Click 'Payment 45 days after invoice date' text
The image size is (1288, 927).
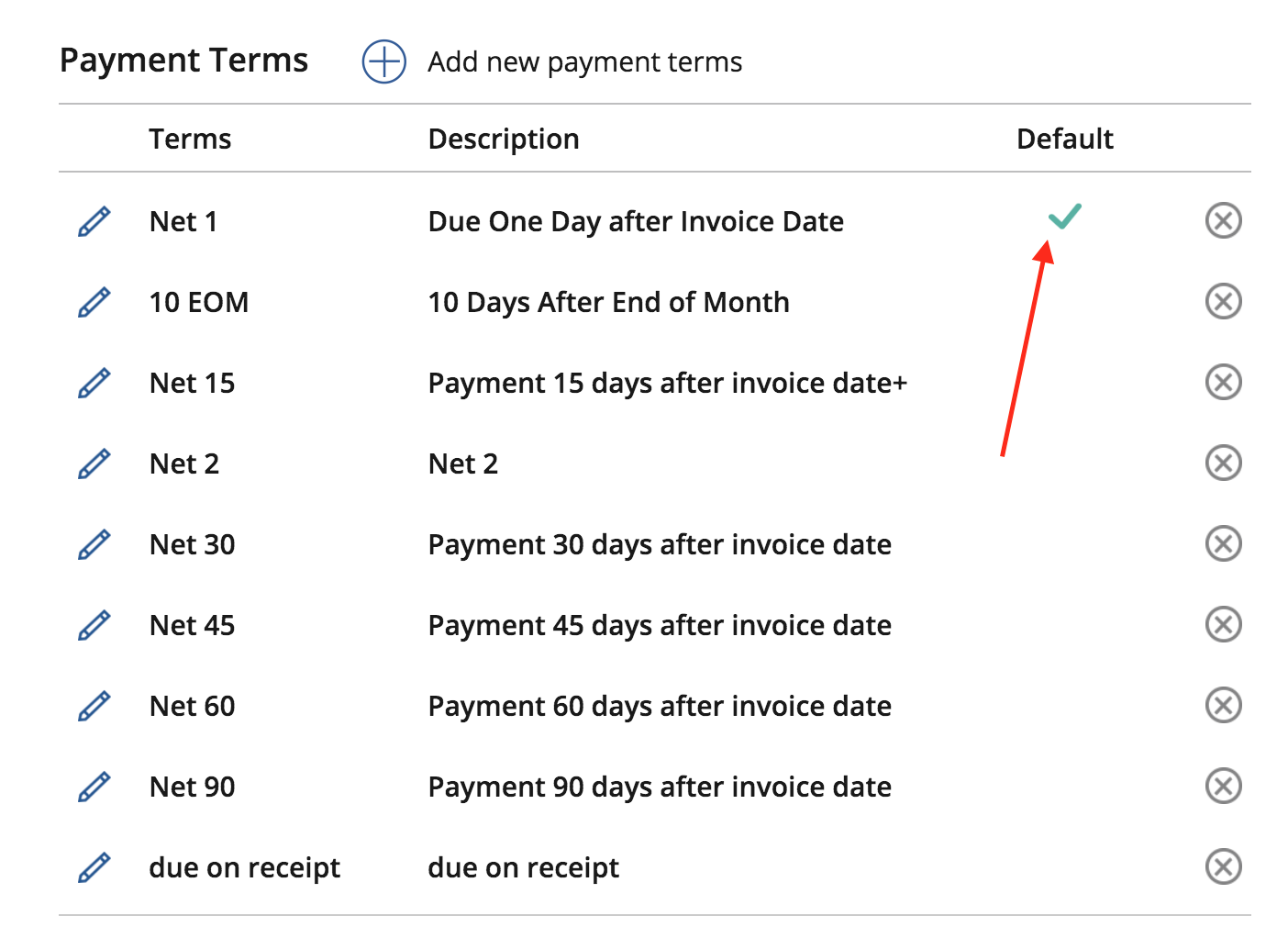click(x=659, y=625)
